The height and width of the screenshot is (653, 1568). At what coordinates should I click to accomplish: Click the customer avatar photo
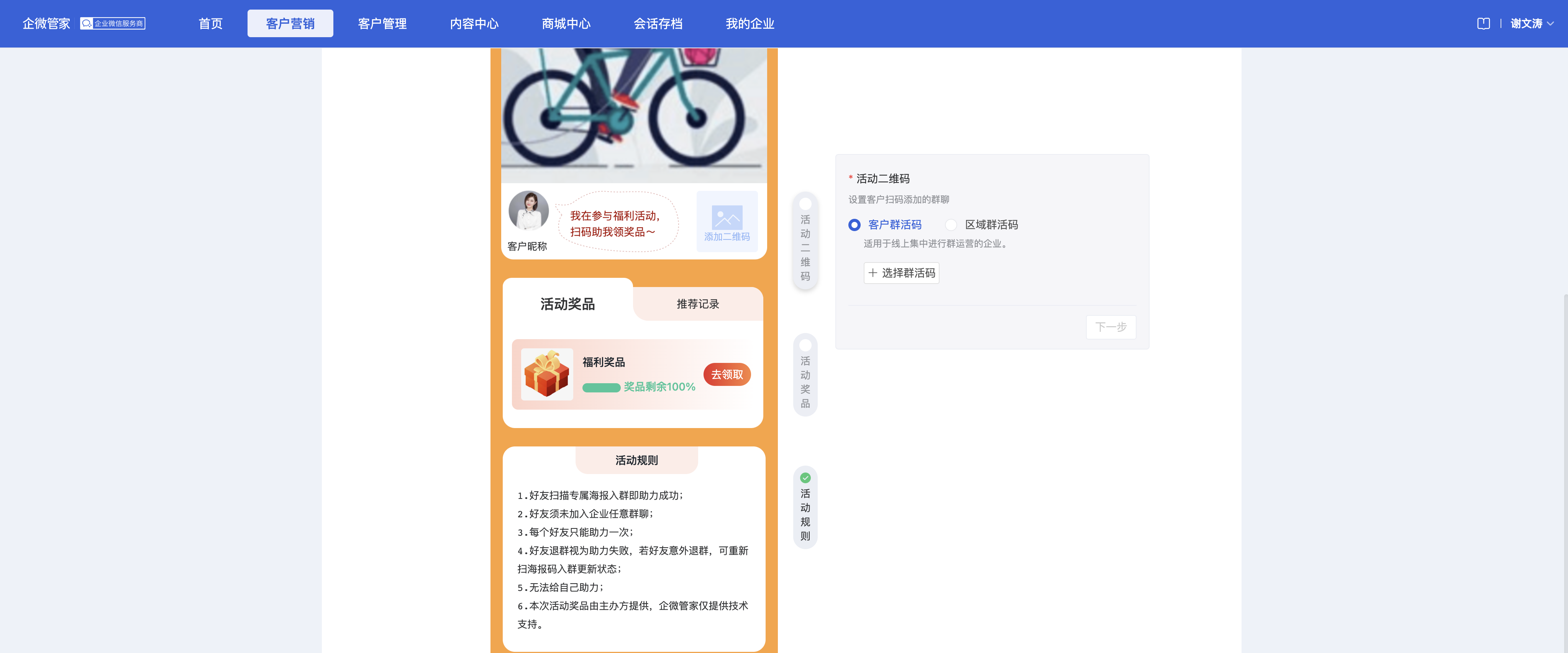[528, 210]
